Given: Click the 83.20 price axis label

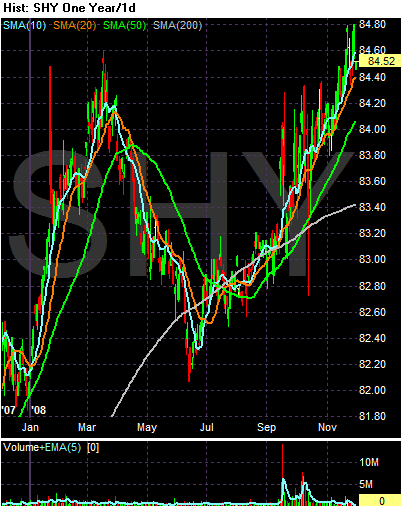Looking at the screenshot, I should click(x=372, y=233).
